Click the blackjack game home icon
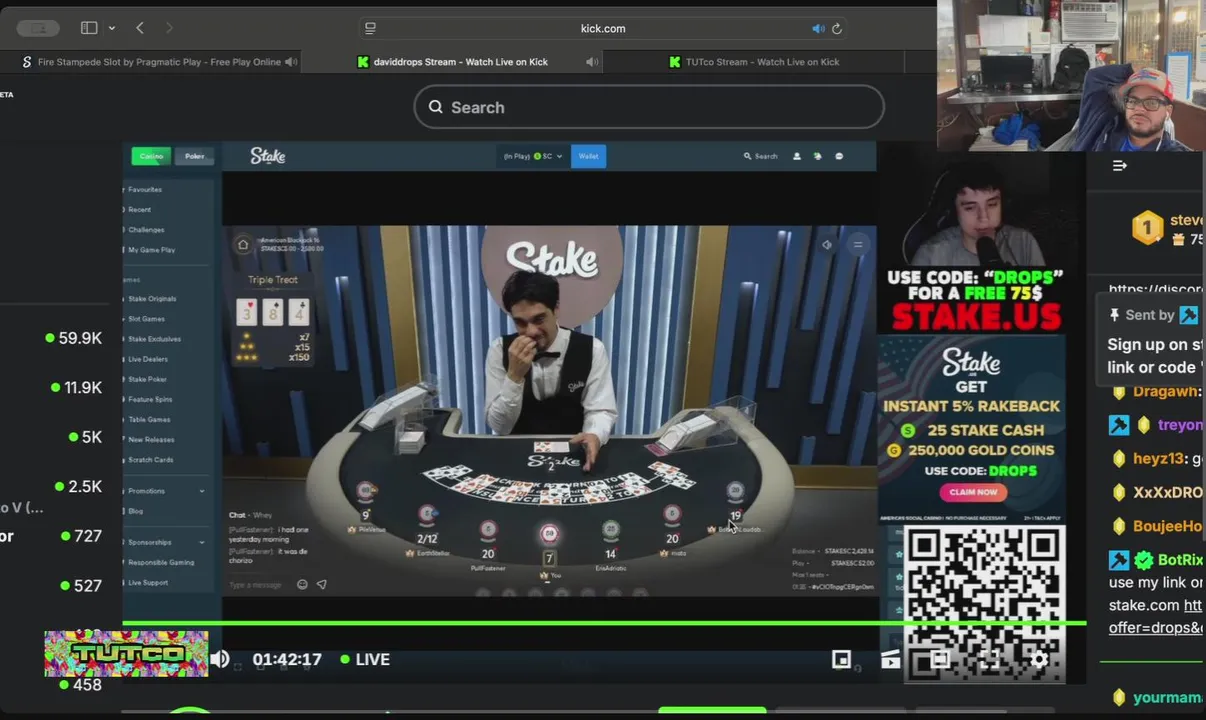 click(243, 244)
